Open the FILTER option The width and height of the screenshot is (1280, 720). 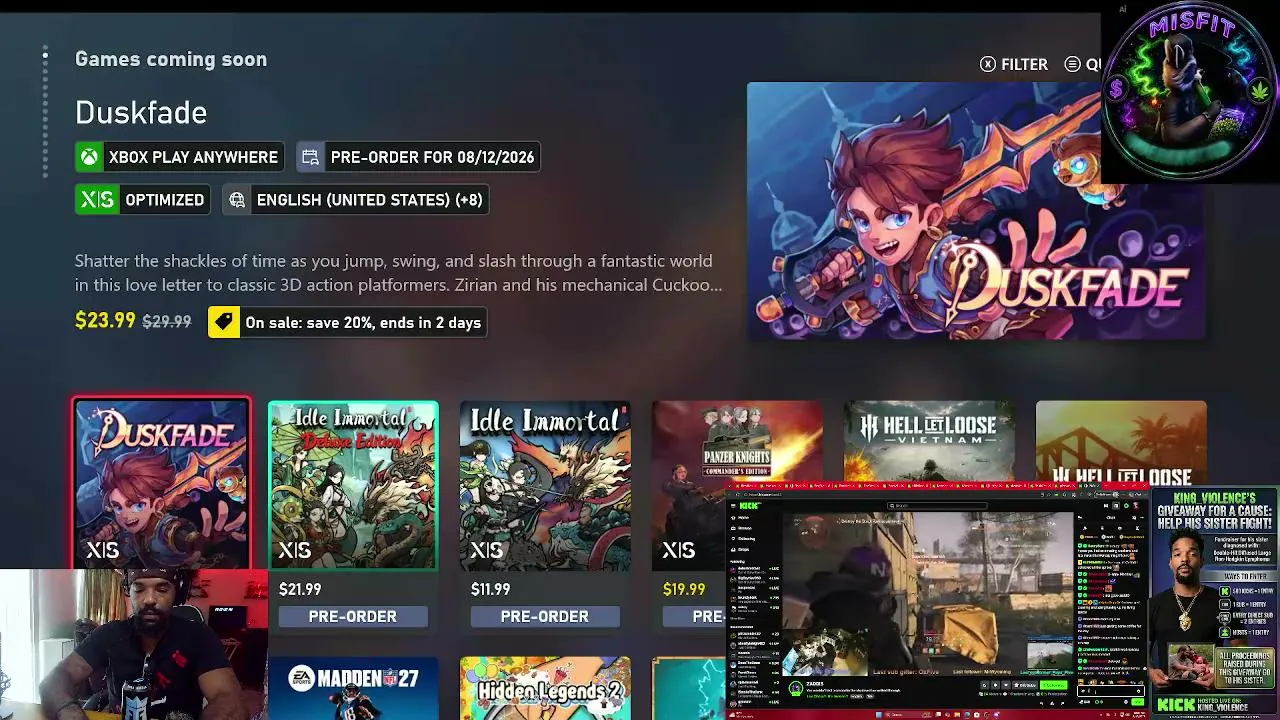point(1014,64)
